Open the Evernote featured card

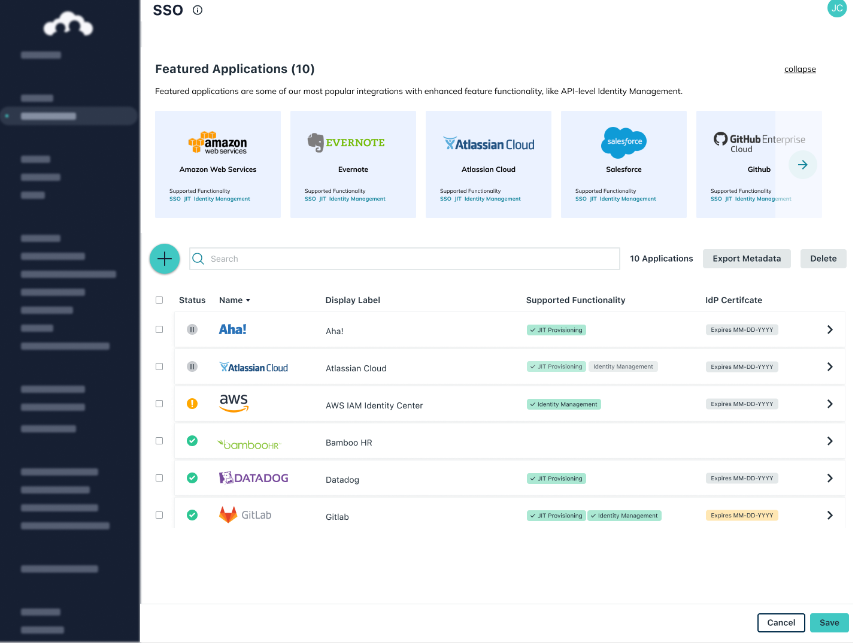click(353, 164)
